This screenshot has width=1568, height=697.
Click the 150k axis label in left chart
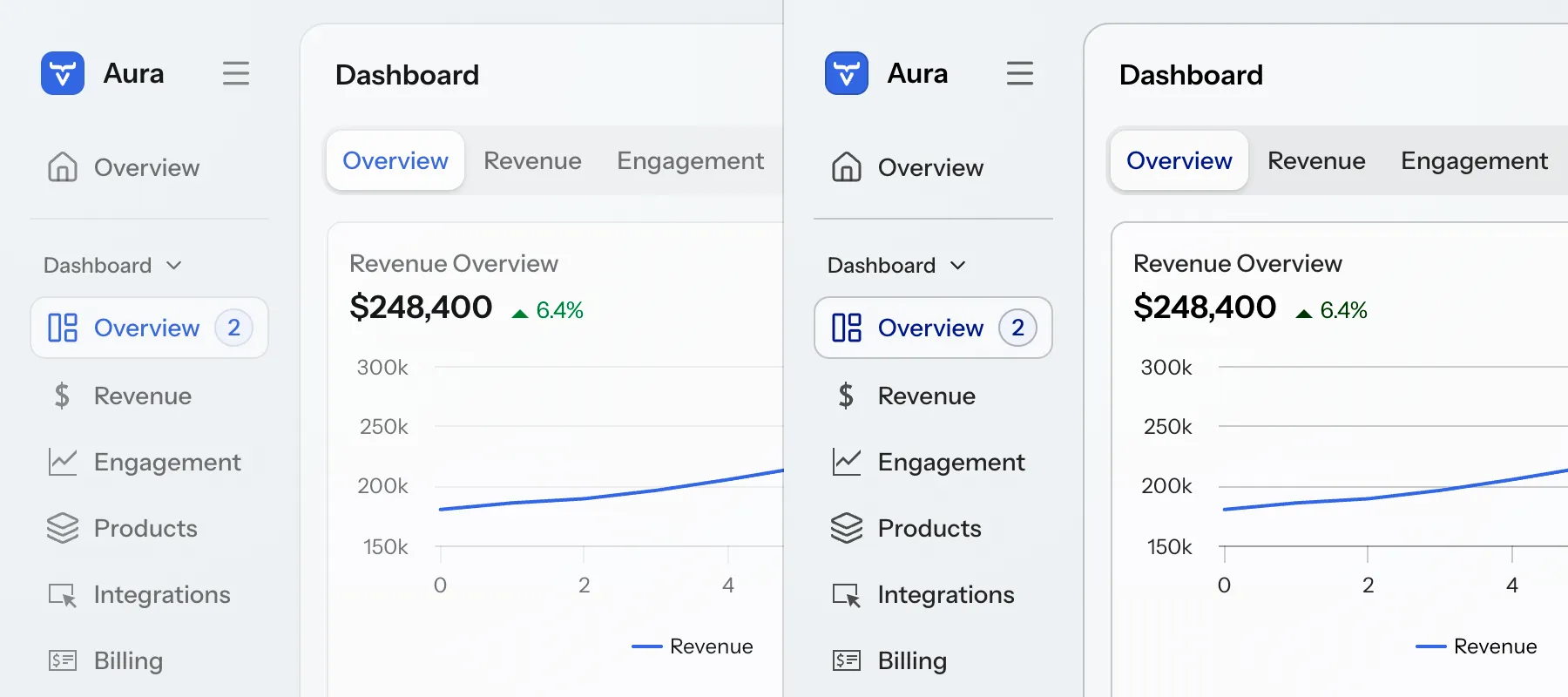(x=386, y=547)
